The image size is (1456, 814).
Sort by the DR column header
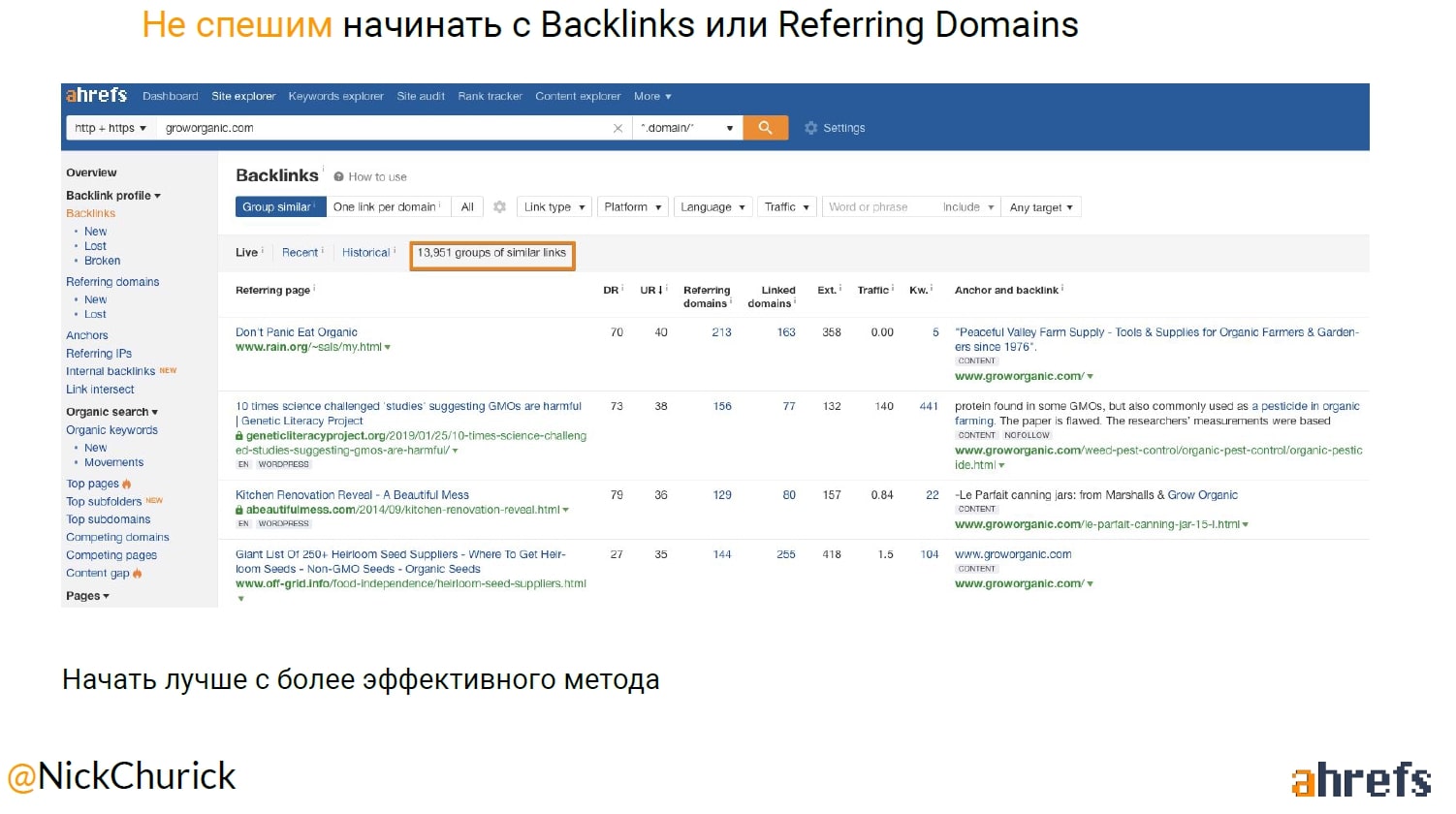point(611,291)
